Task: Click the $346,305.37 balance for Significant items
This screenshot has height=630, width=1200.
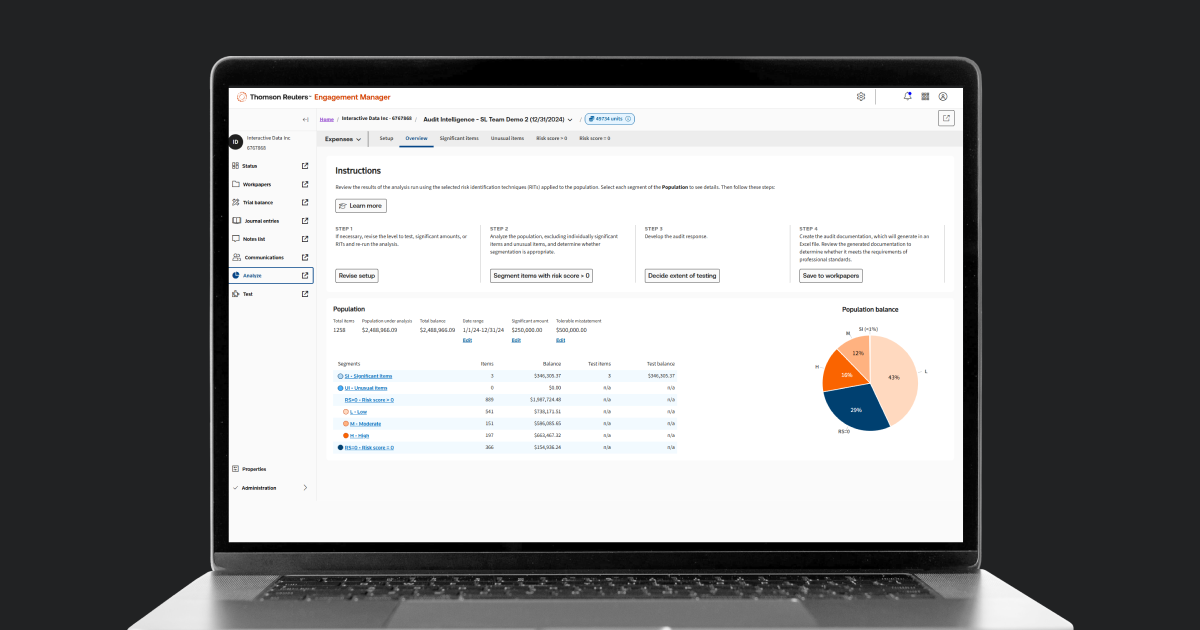Action: (546, 376)
